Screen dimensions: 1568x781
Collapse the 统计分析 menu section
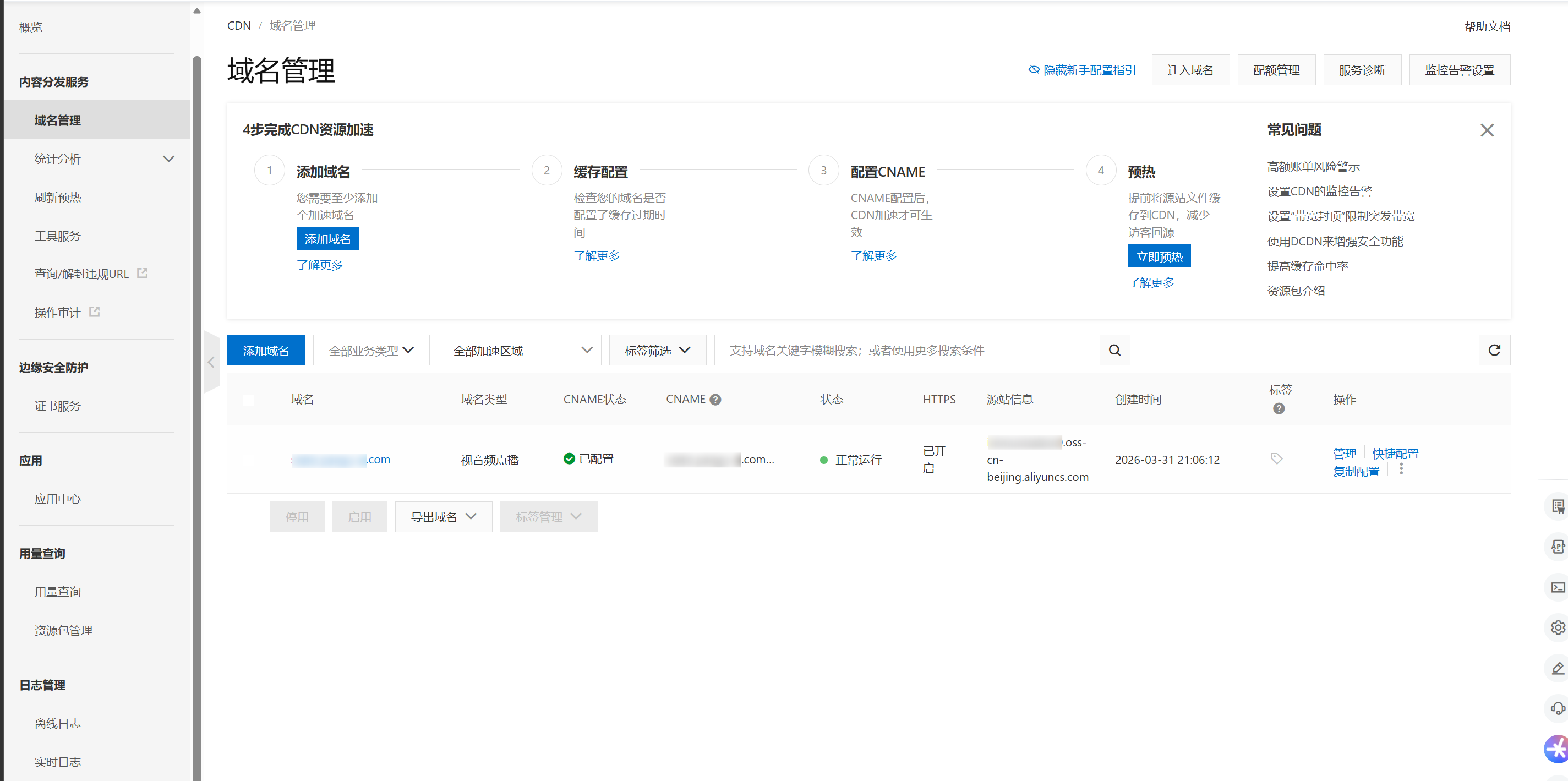tap(169, 159)
